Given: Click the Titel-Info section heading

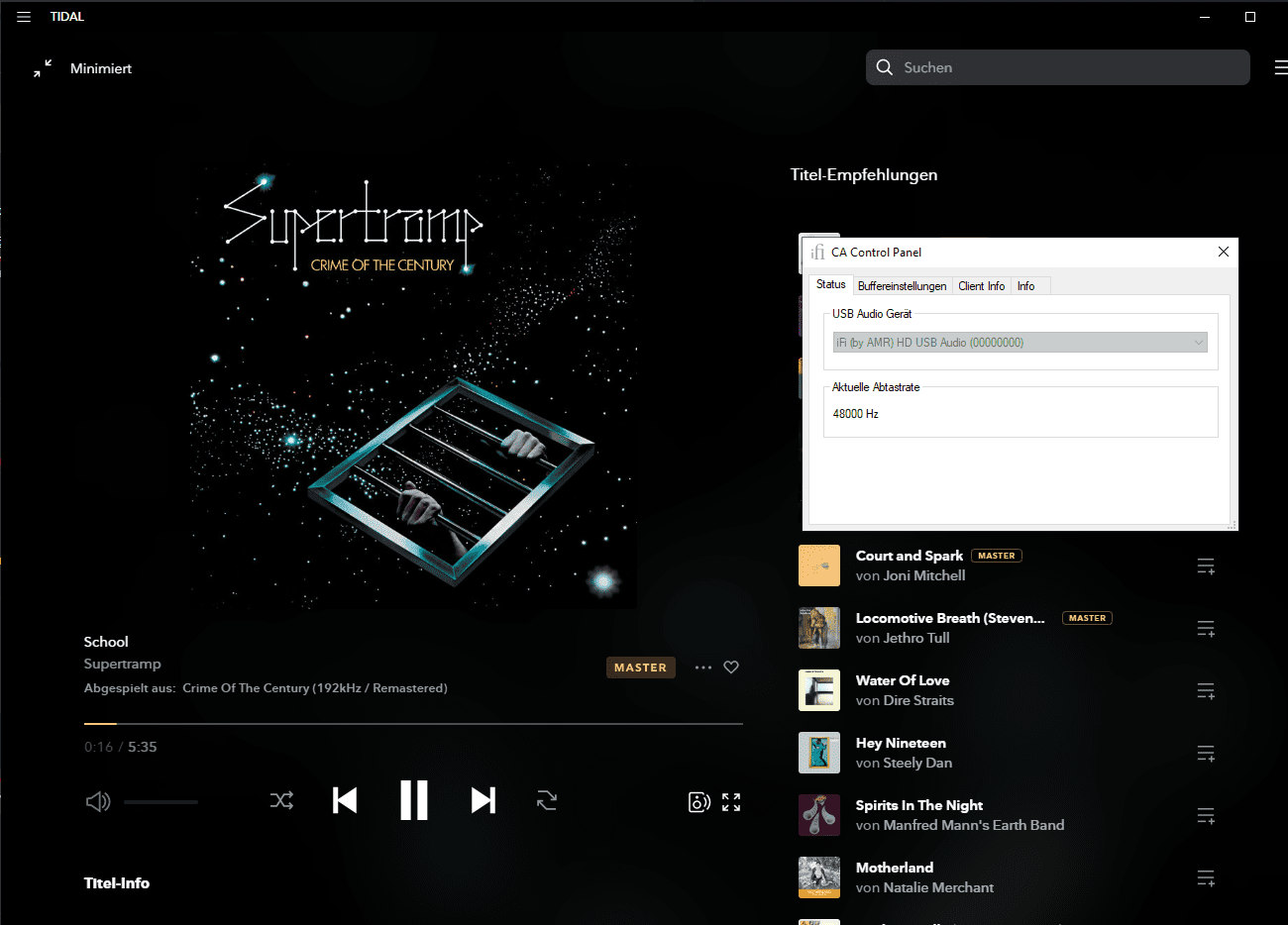Looking at the screenshot, I should pyautogui.click(x=117, y=883).
